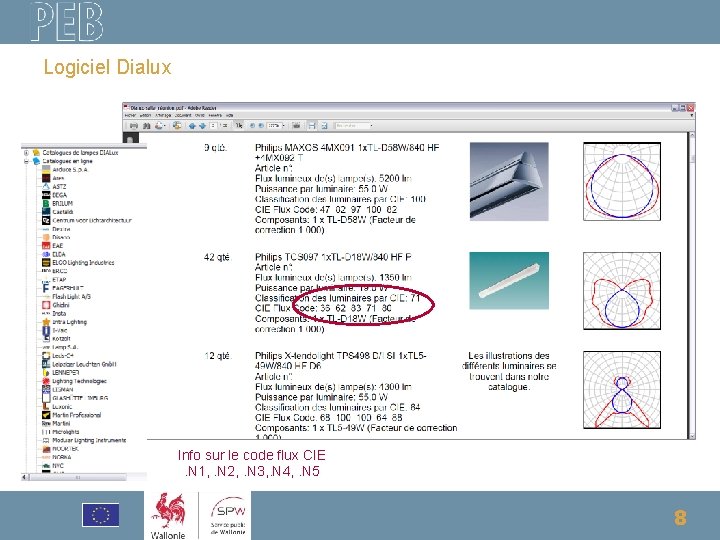The width and height of the screenshot is (720, 540).
Task: Select the blue Catalogues en ligne icon
Action: (x=36, y=161)
